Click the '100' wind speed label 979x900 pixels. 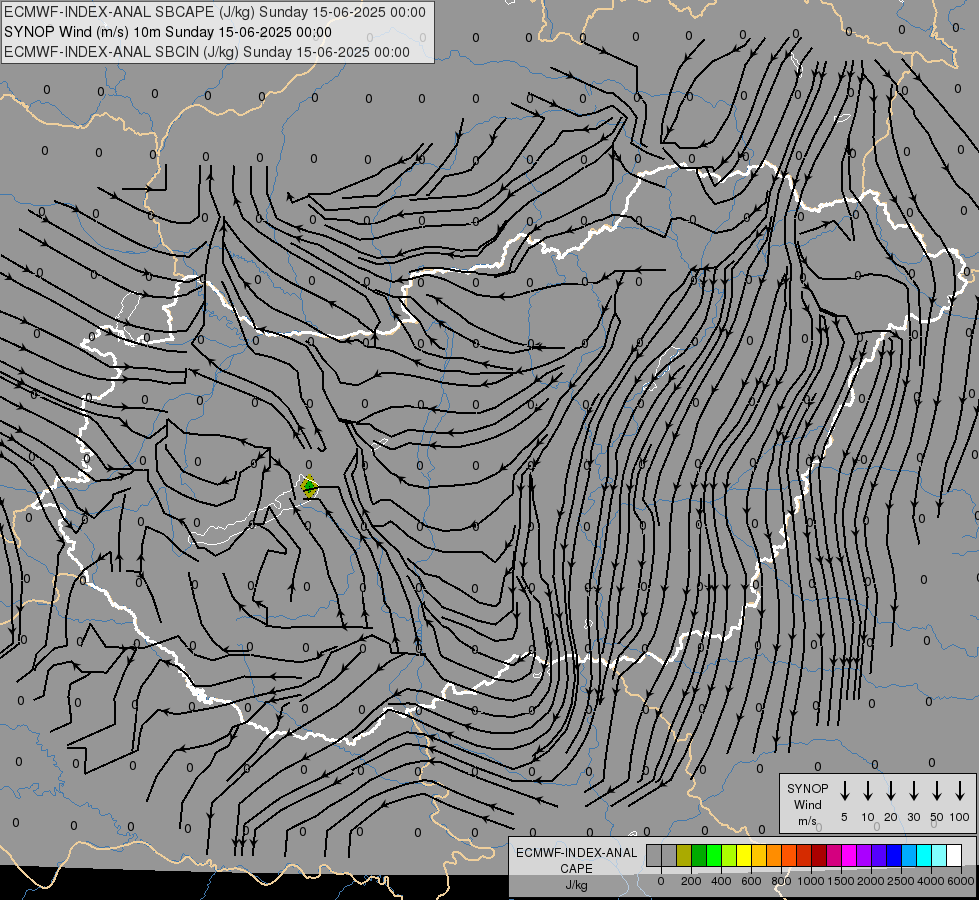[960, 817]
